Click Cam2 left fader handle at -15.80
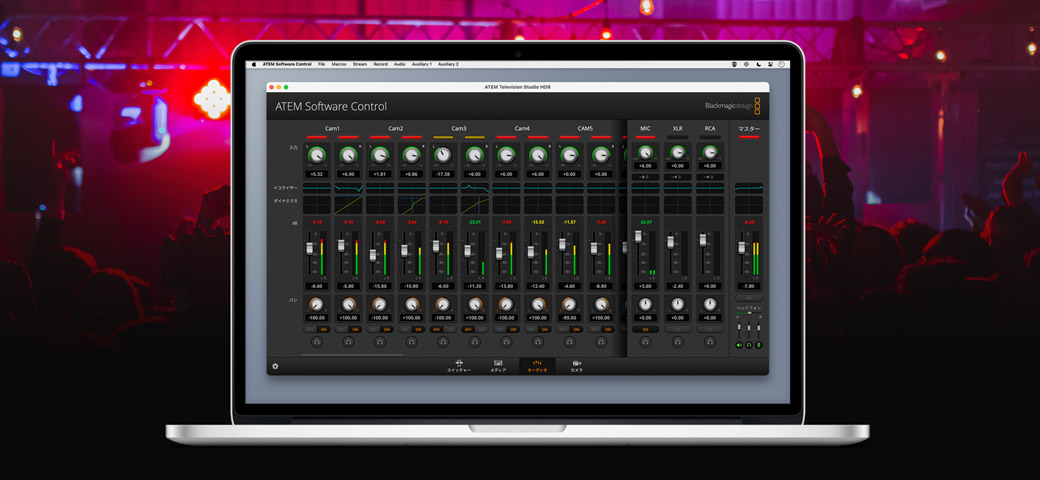Viewport: 1040px width, 480px height. (x=372, y=255)
